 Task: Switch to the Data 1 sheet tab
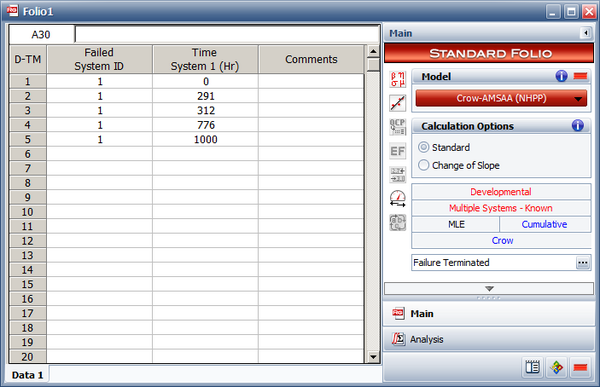(x=28, y=375)
